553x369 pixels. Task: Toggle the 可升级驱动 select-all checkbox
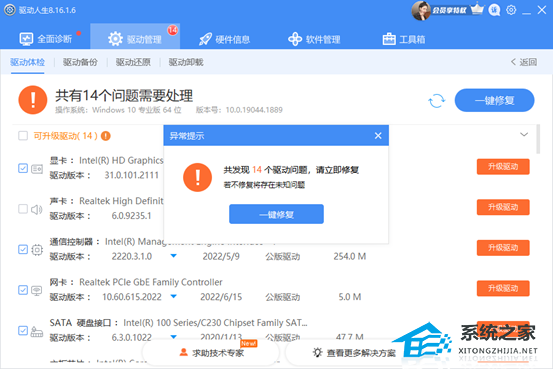click(x=23, y=136)
